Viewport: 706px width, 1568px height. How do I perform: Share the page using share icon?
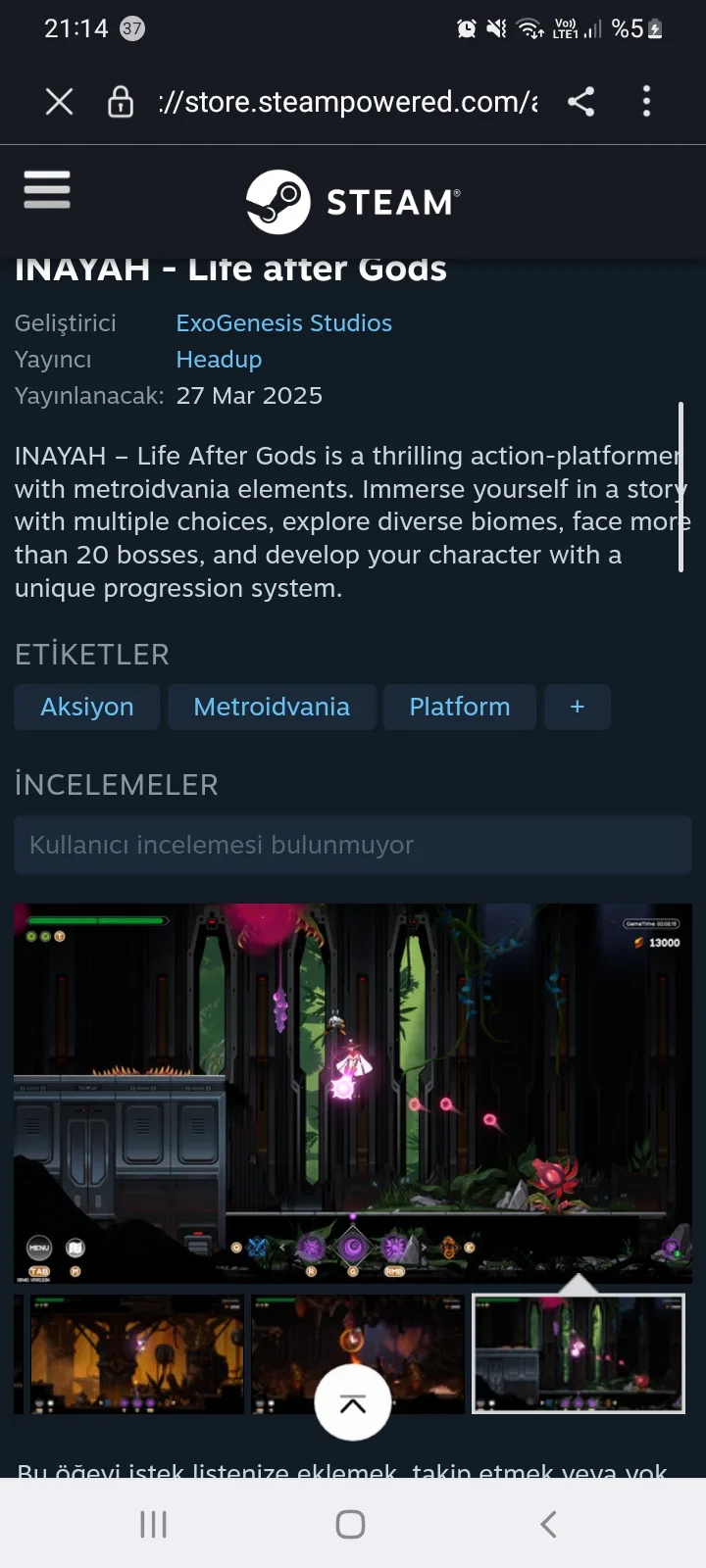click(581, 102)
